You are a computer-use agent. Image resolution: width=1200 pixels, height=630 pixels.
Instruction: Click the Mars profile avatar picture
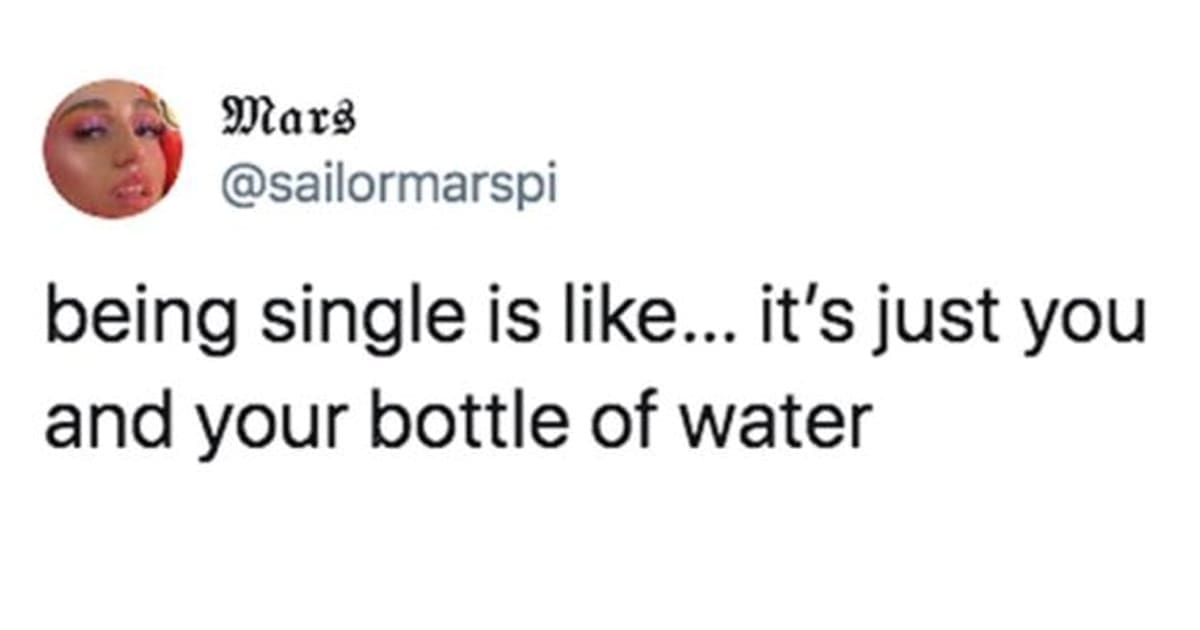tap(112, 149)
